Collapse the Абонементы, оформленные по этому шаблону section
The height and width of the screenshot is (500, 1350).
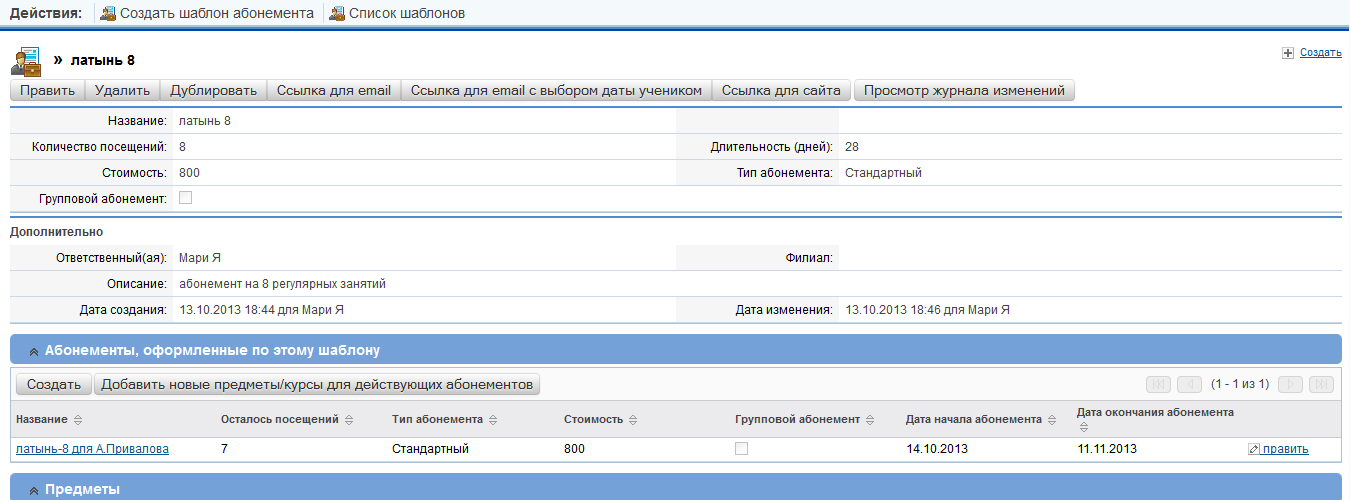[34, 351]
